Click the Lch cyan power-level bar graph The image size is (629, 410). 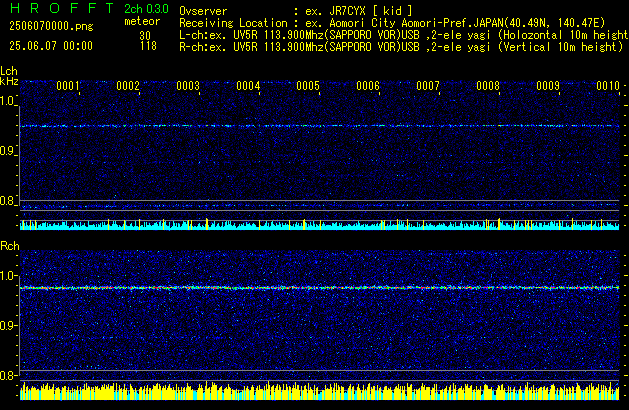[x=319, y=225]
